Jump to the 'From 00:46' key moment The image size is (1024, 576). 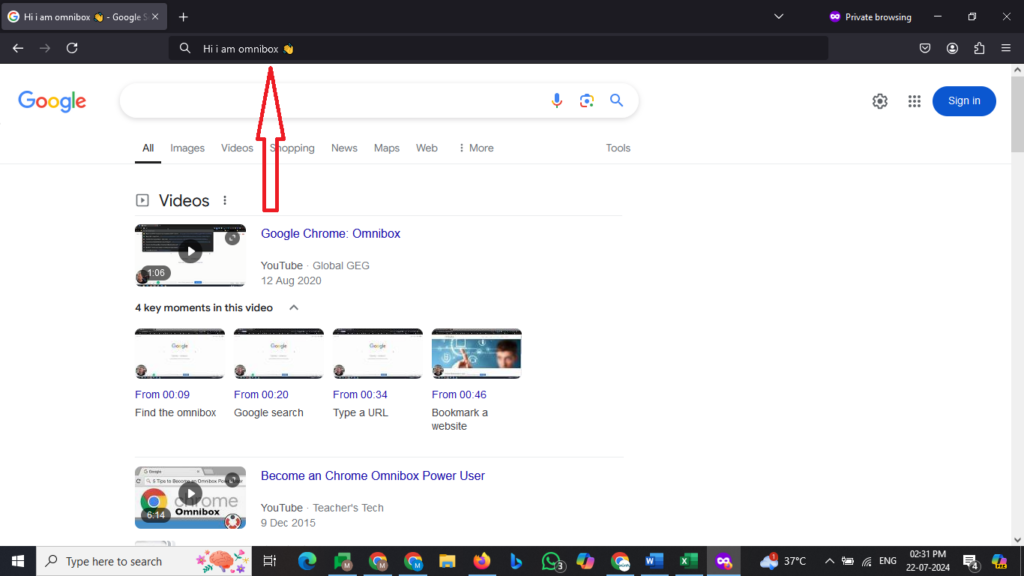coord(459,394)
